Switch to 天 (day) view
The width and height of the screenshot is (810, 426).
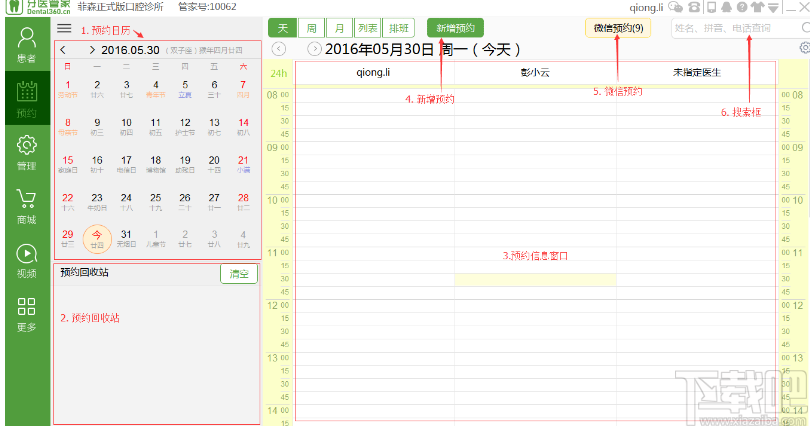tap(283, 28)
